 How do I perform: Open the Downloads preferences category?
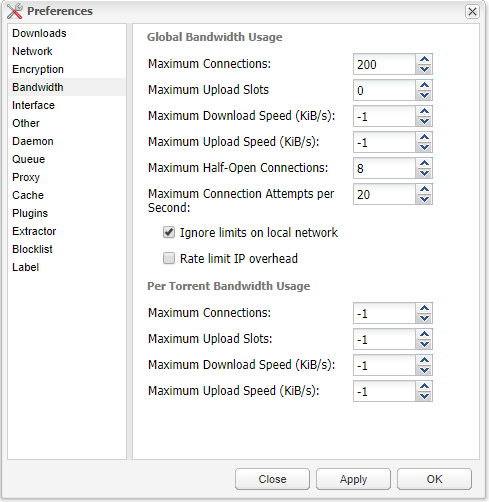(67, 33)
